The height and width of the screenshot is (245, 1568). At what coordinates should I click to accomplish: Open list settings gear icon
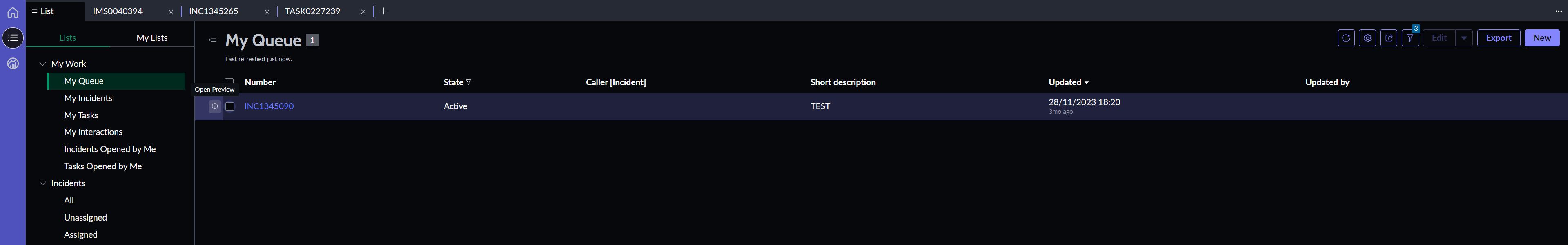pos(1367,38)
